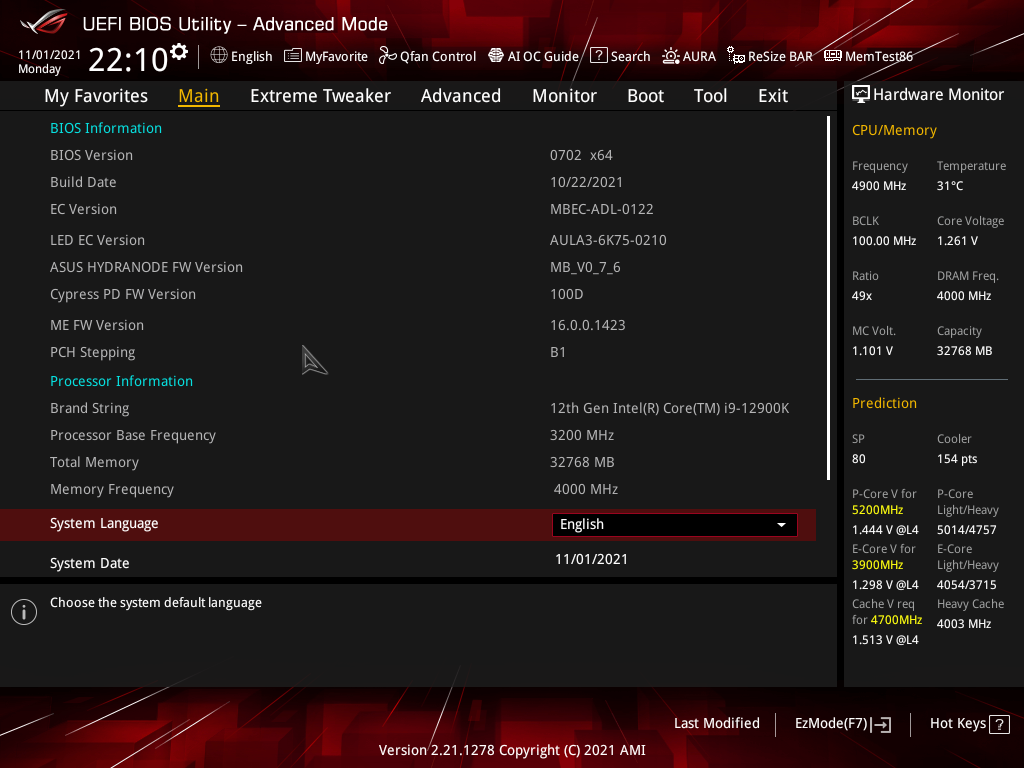Go to the Advanced tab
Viewport: 1024px width, 768px height.
point(461,96)
